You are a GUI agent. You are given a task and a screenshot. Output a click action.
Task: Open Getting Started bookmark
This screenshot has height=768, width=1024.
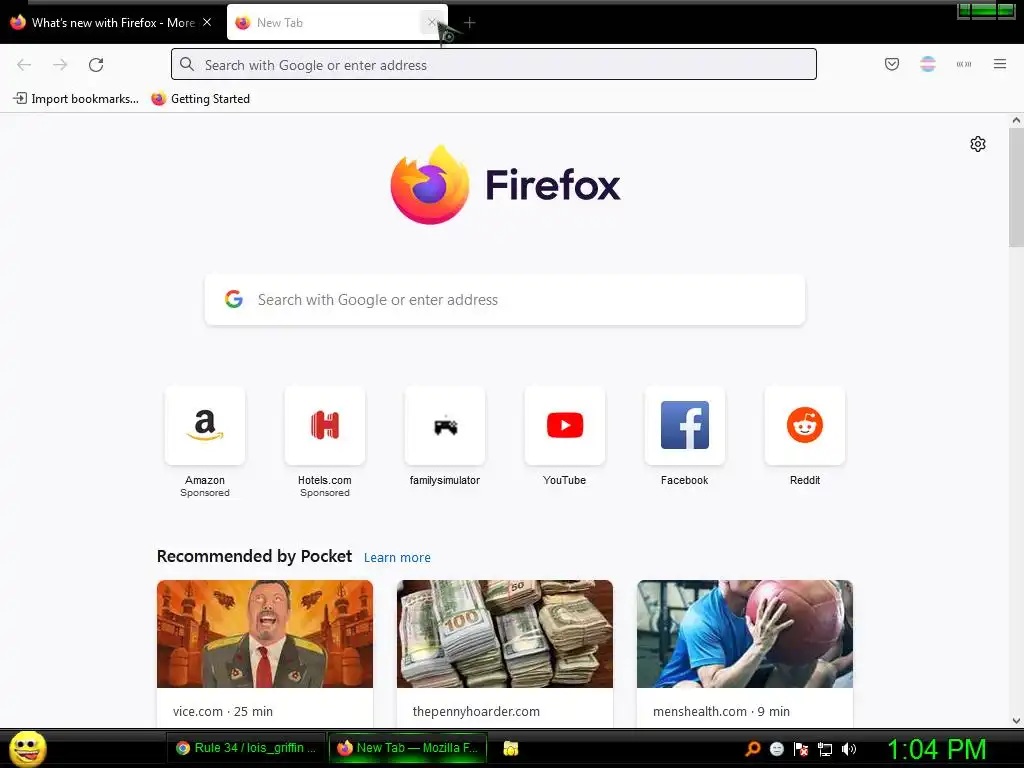200,99
